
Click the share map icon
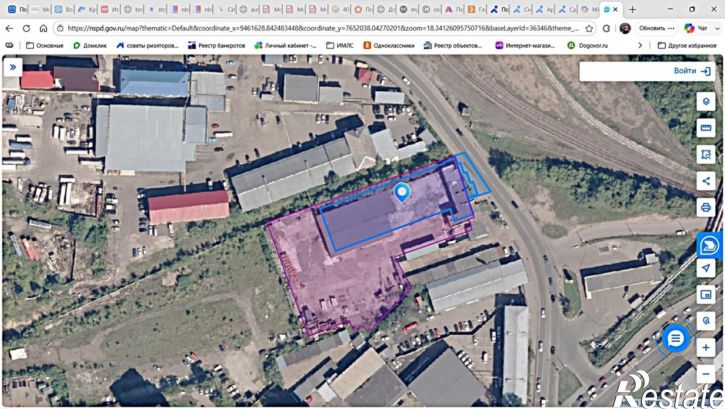click(x=706, y=181)
